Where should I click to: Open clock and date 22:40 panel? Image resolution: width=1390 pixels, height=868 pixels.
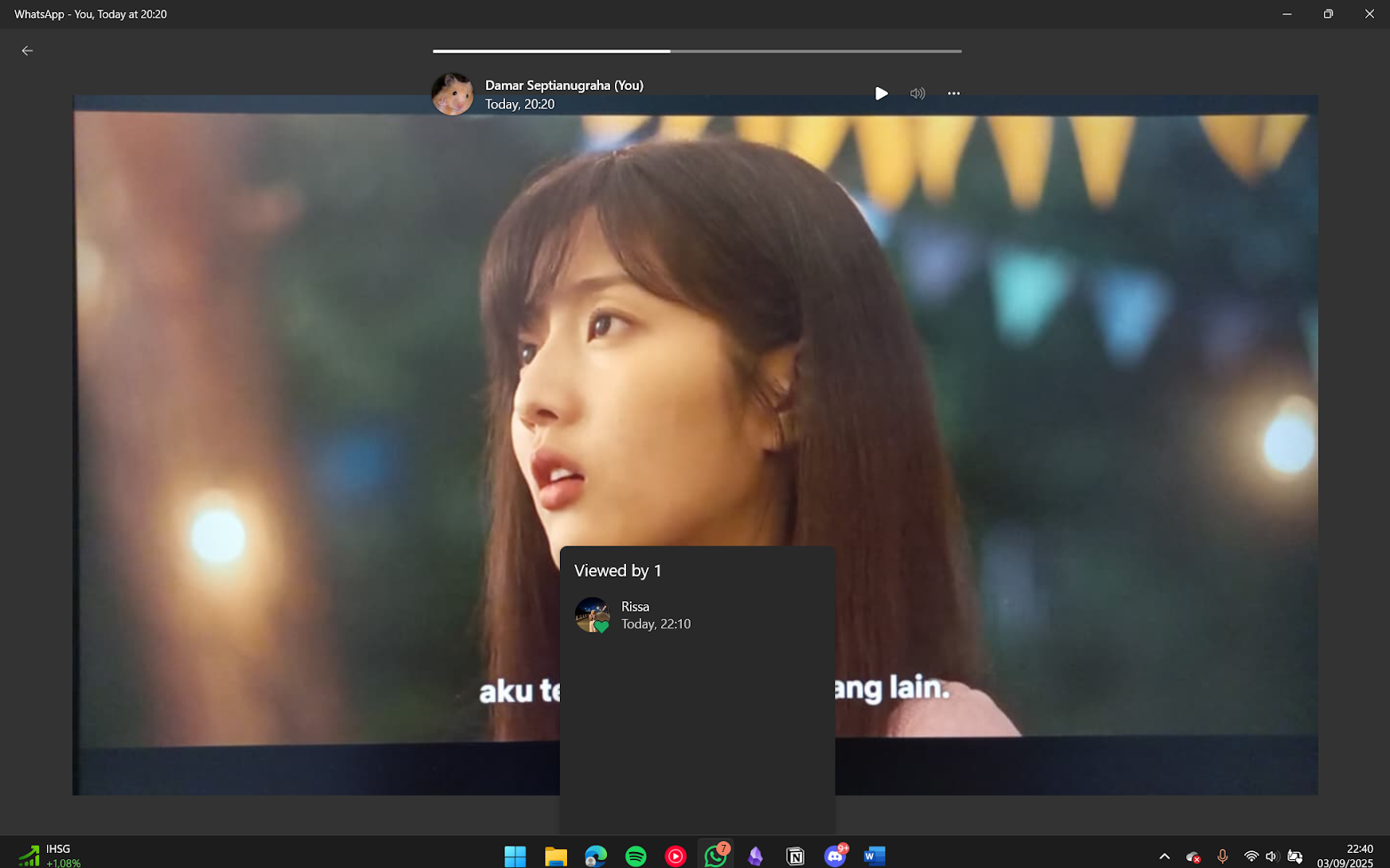coord(1345,856)
